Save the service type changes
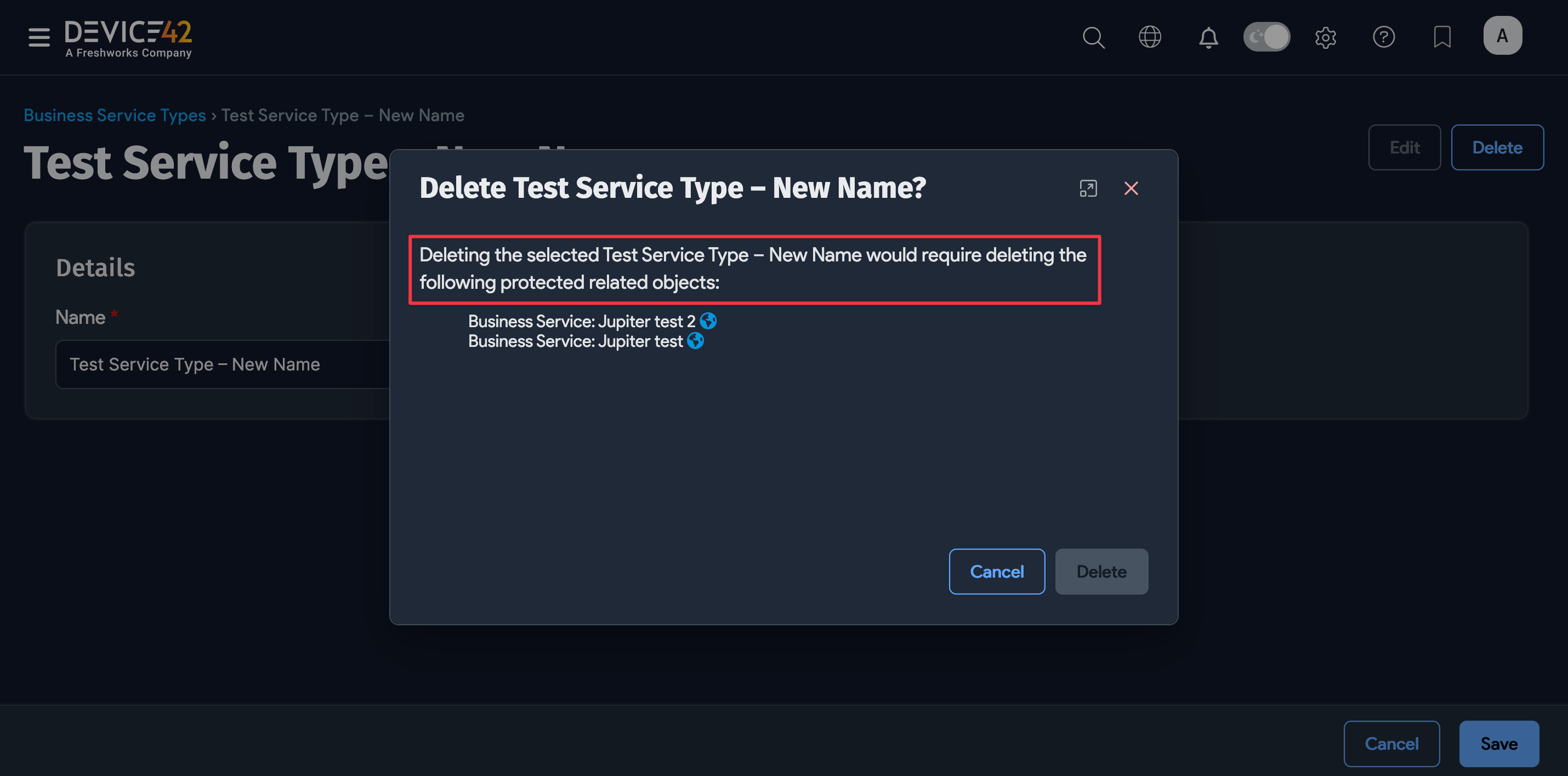The image size is (1568, 776). (x=1498, y=743)
